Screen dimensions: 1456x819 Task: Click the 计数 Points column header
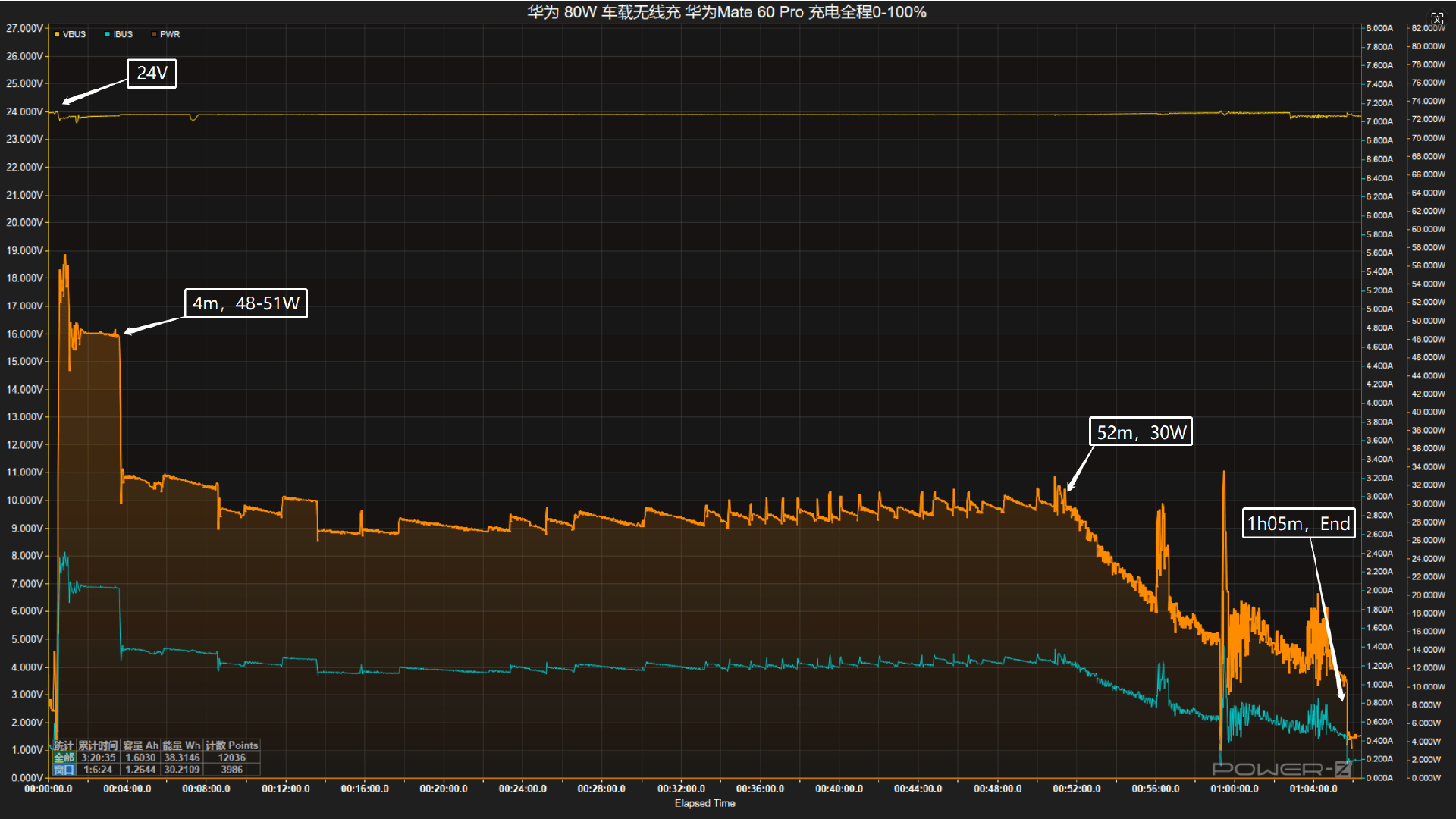point(232,745)
